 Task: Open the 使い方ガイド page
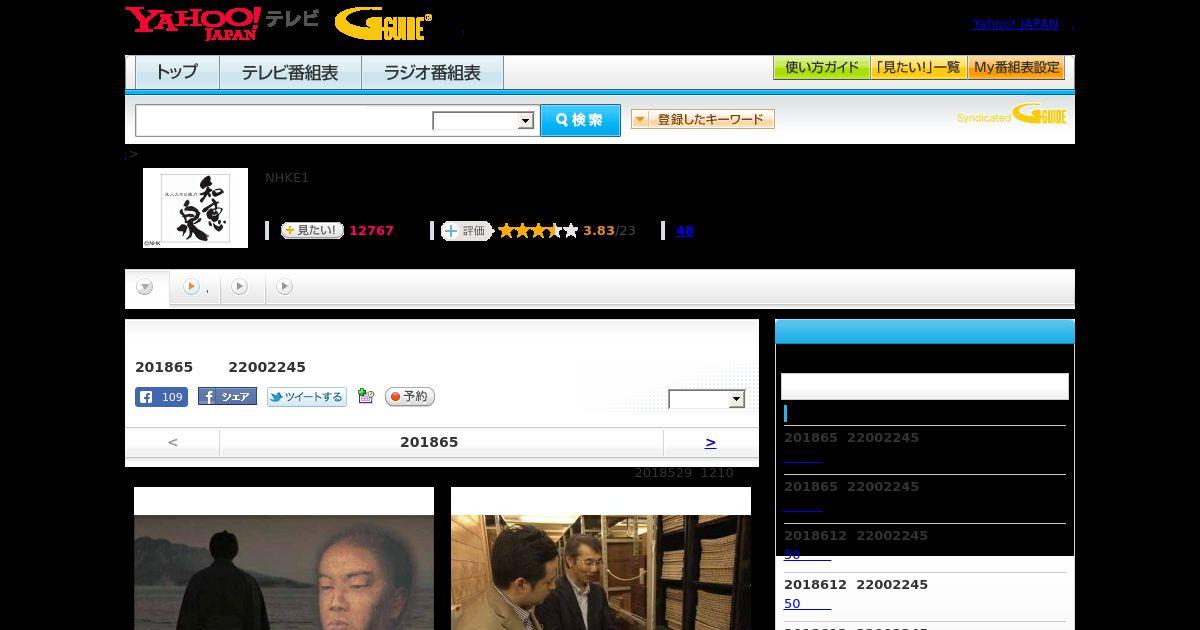[x=821, y=68]
